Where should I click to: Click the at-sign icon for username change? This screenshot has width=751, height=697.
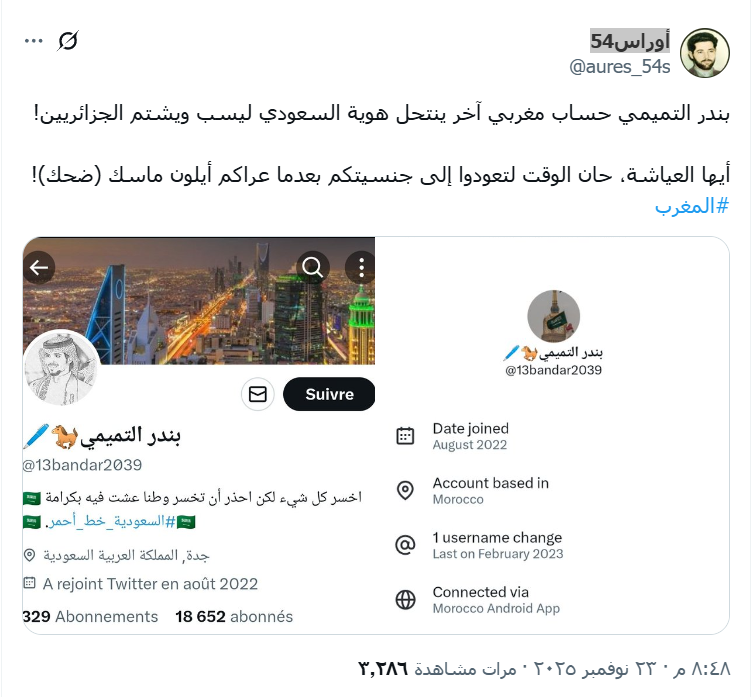point(405,545)
